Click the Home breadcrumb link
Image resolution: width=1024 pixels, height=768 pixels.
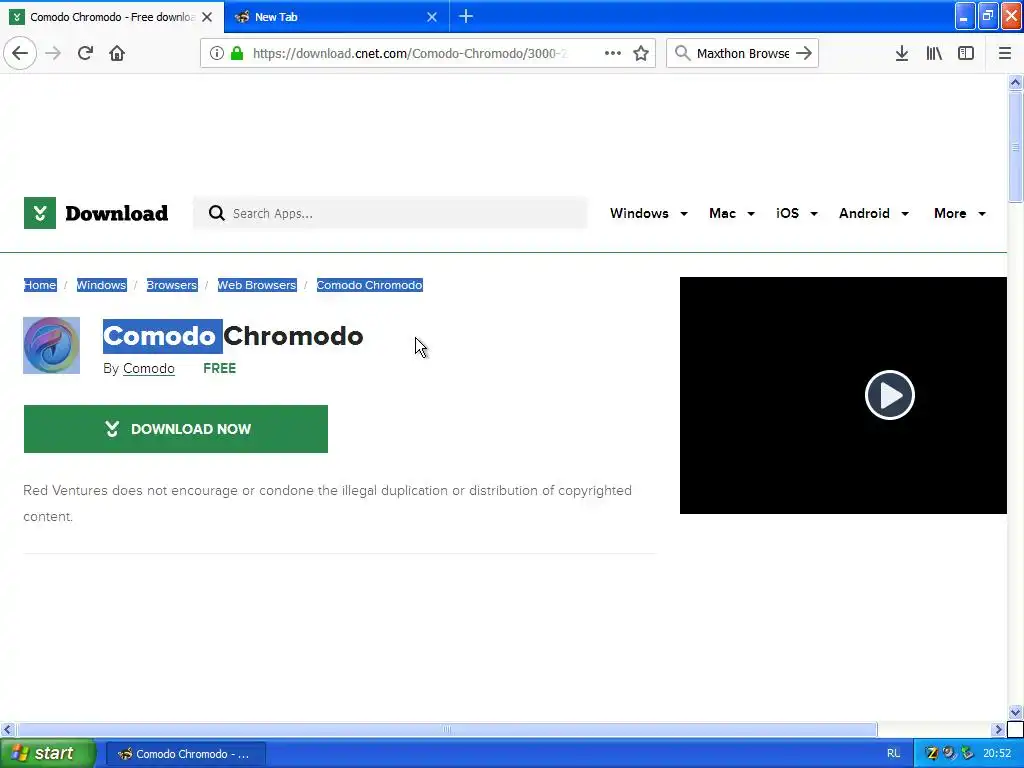(40, 285)
